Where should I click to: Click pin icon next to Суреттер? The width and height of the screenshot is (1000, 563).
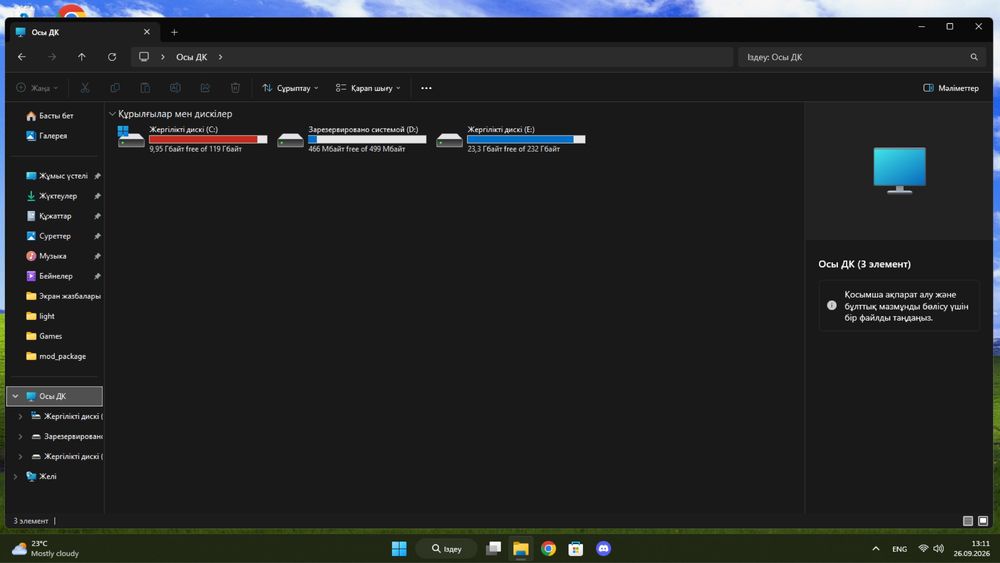(x=98, y=236)
